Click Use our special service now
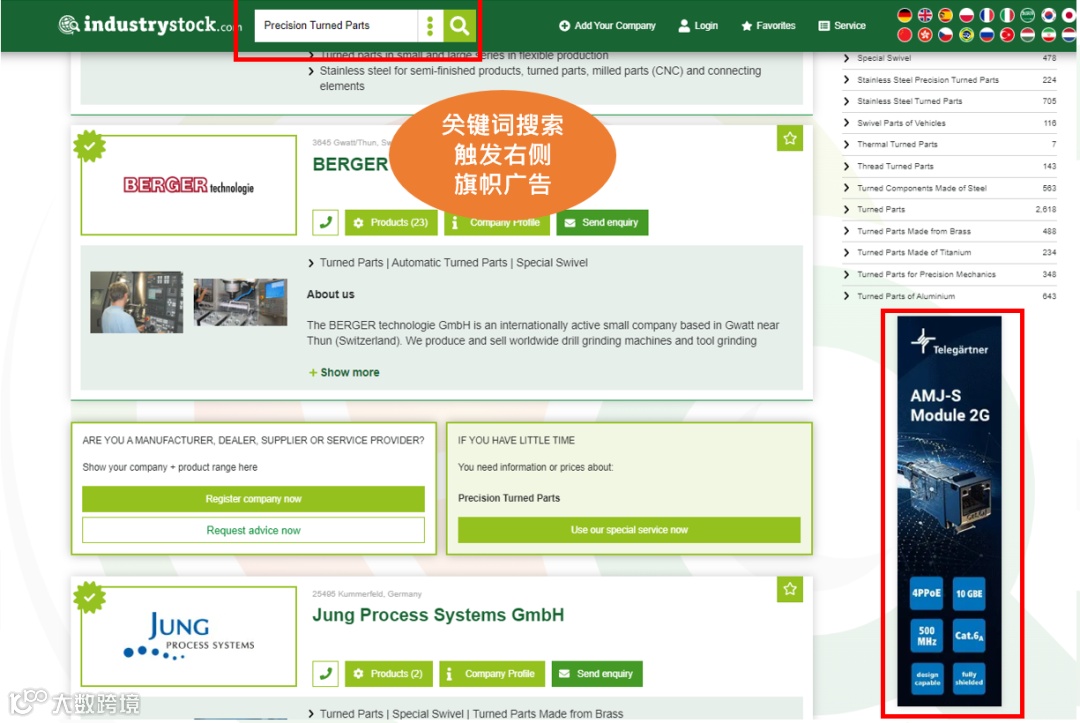Image resolution: width=1080 pixels, height=723 pixels. (x=629, y=530)
